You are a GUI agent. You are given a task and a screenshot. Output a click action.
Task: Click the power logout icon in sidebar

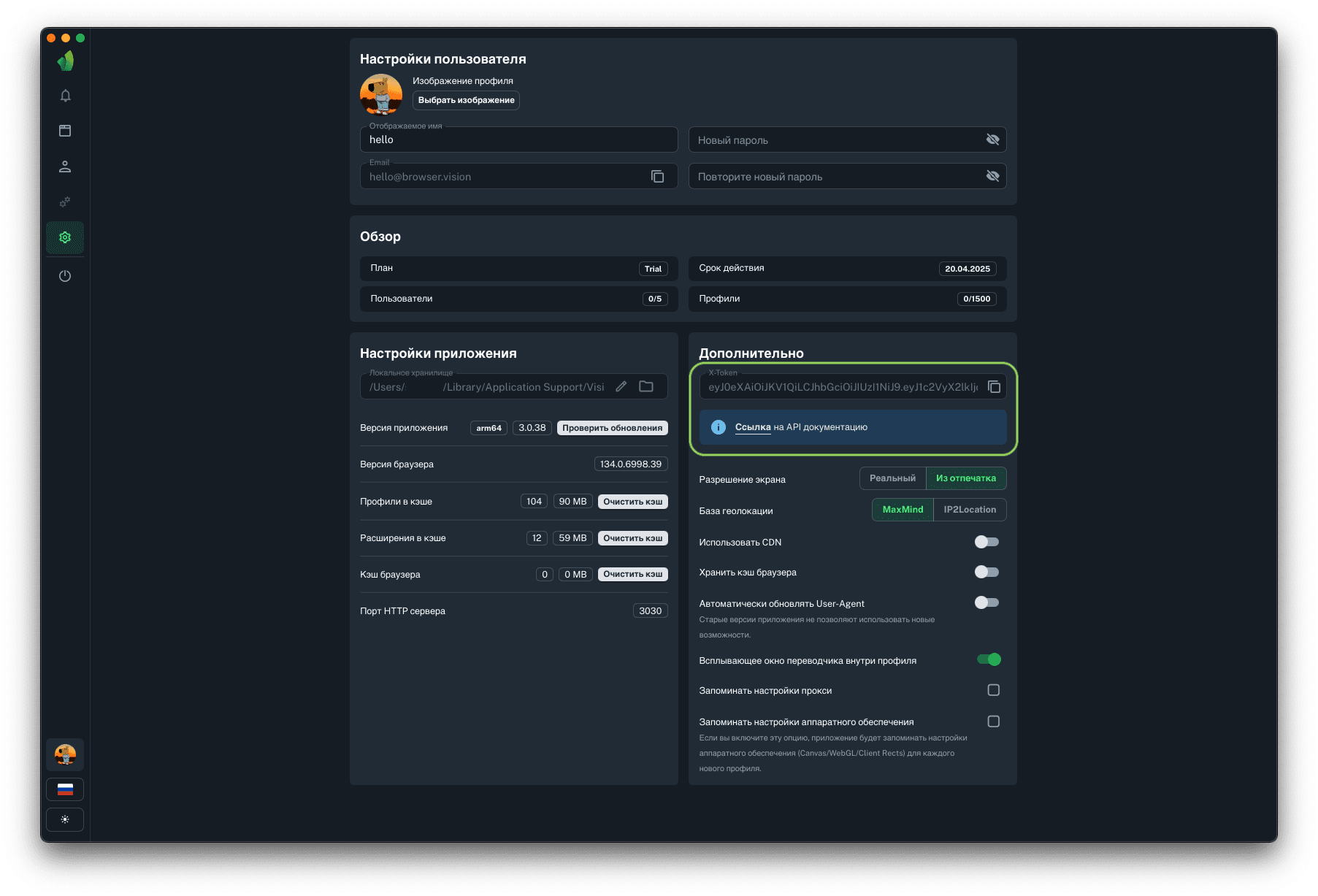65,276
